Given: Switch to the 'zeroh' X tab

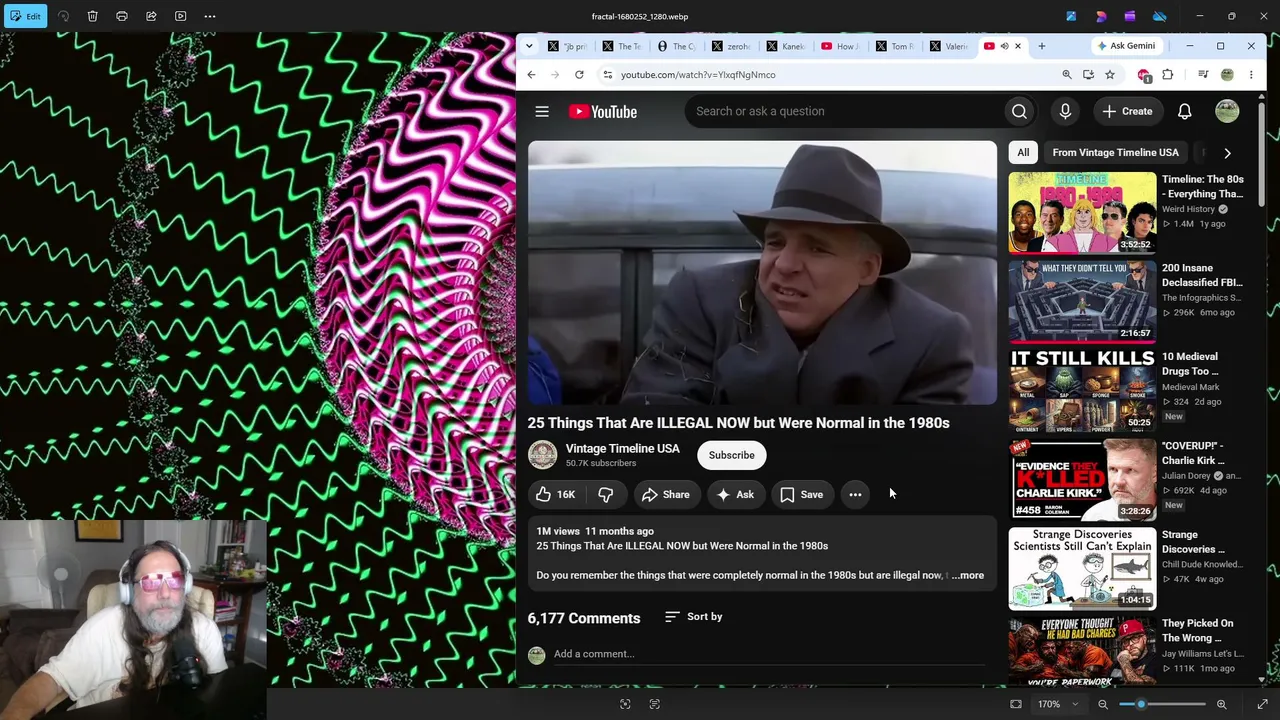Looking at the screenshot, I should click(x=733, y=46).
